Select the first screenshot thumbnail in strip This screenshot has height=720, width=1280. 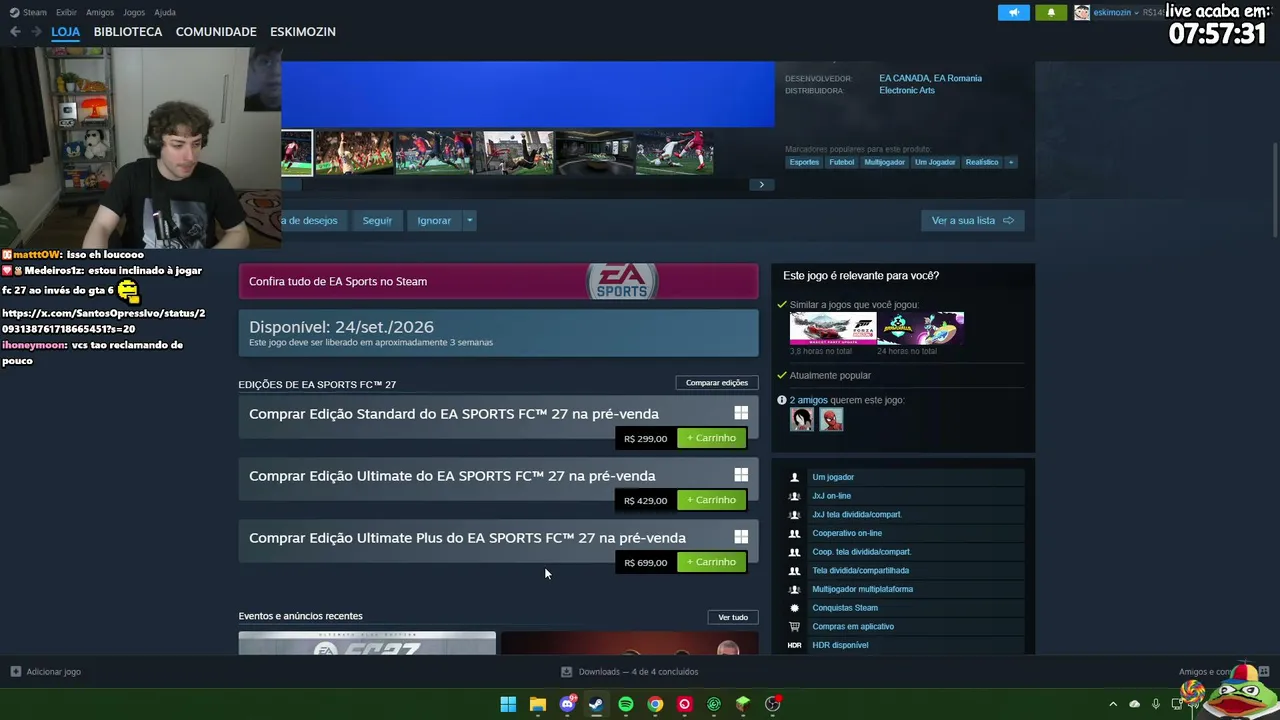click(x=297, y=153)
